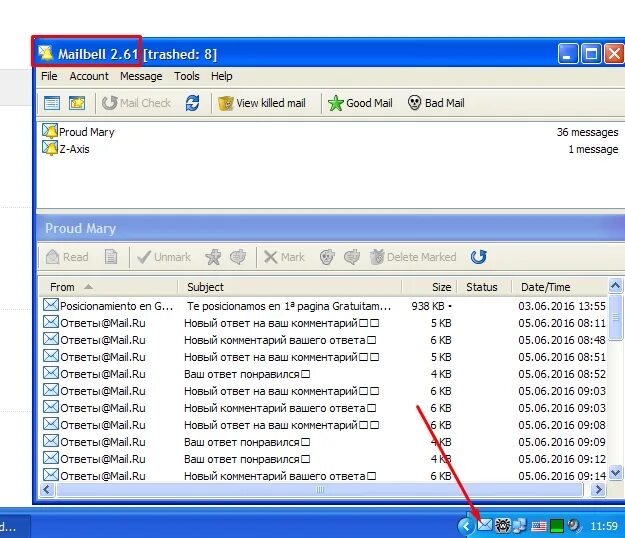Click the document page icon beside Read
The image size is (625, 538).
click(111, 257)
